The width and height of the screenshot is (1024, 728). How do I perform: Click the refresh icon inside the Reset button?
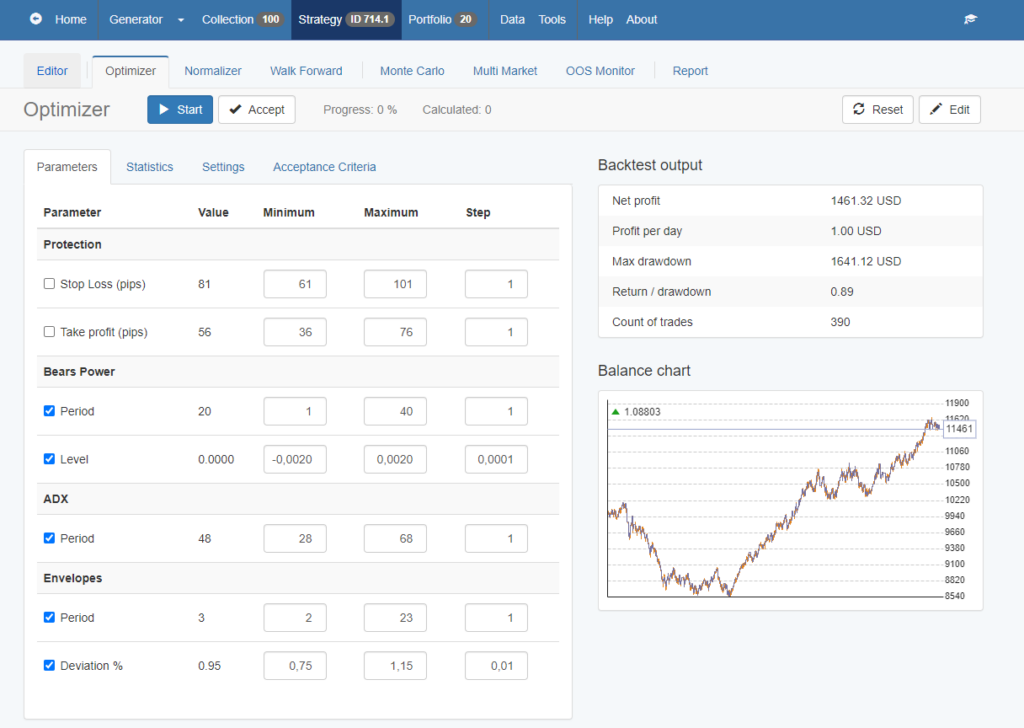point(861,109)
